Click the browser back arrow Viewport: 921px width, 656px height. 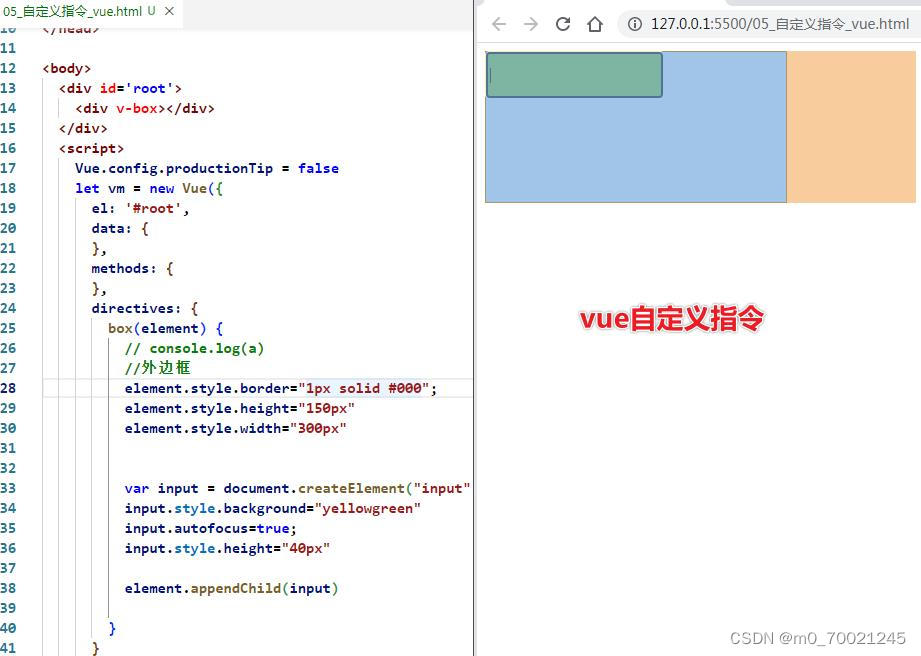(499, 24)
